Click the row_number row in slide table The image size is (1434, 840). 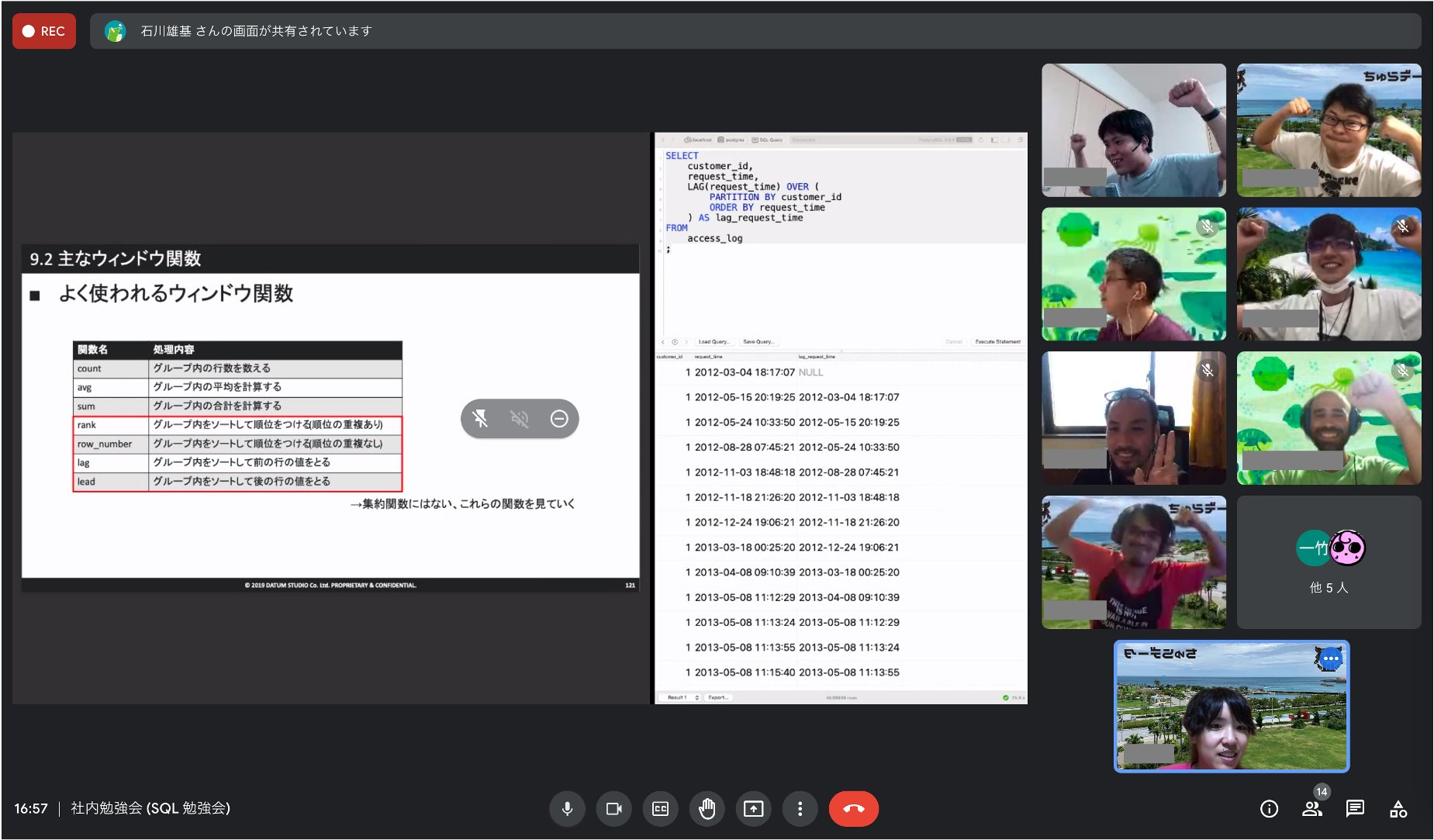coord(237,444)
